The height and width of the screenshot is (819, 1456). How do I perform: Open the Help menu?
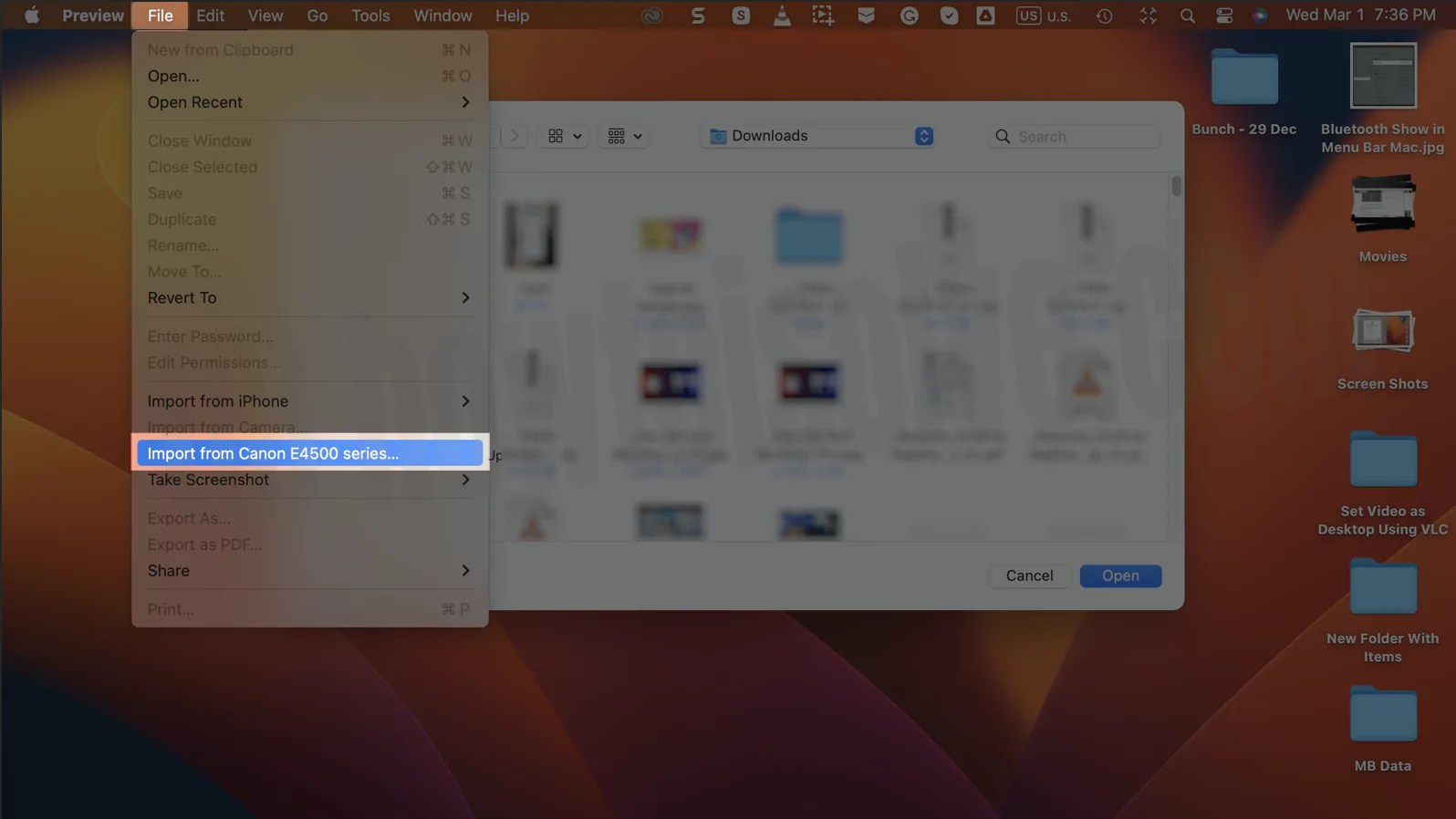point(512,16)
